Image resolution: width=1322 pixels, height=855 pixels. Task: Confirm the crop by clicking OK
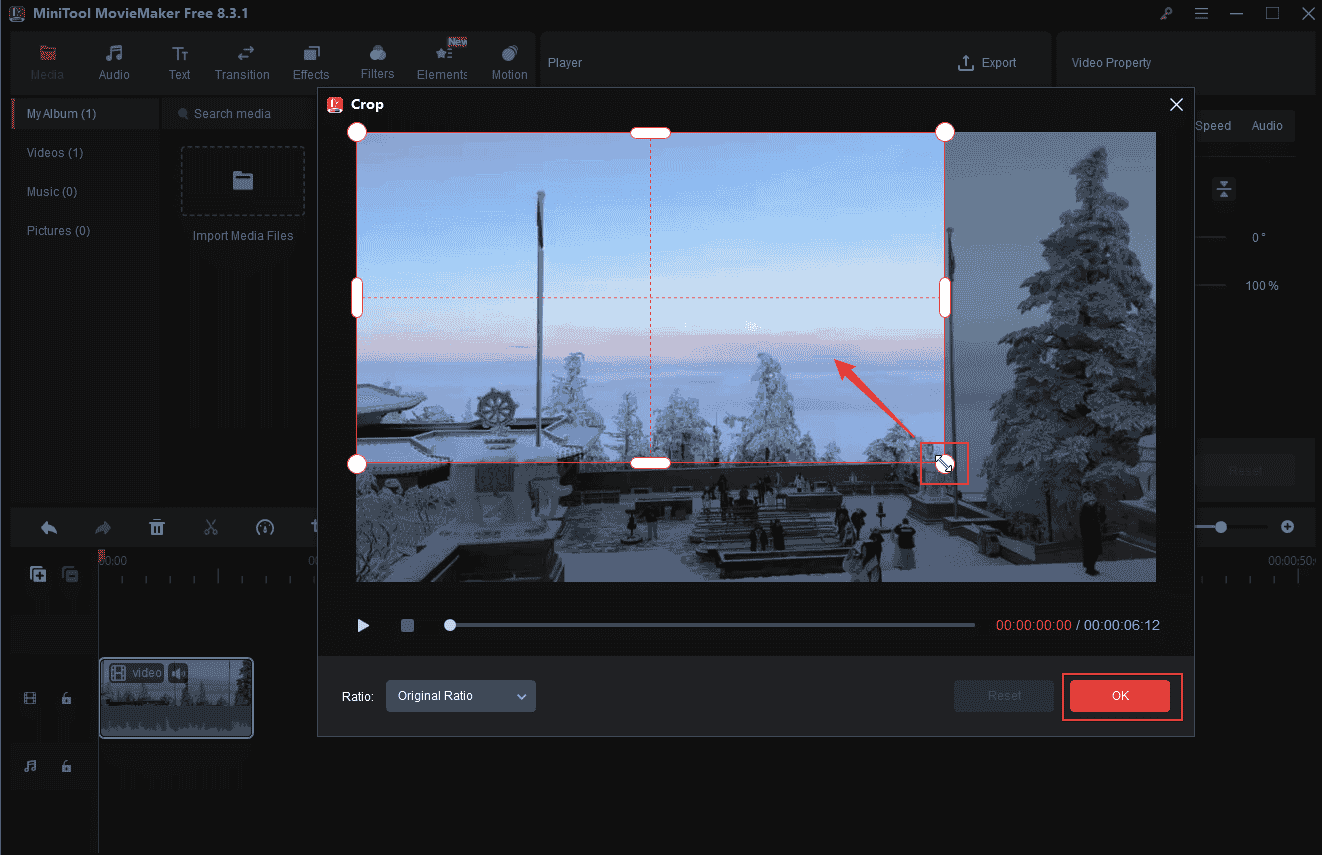1120,696
